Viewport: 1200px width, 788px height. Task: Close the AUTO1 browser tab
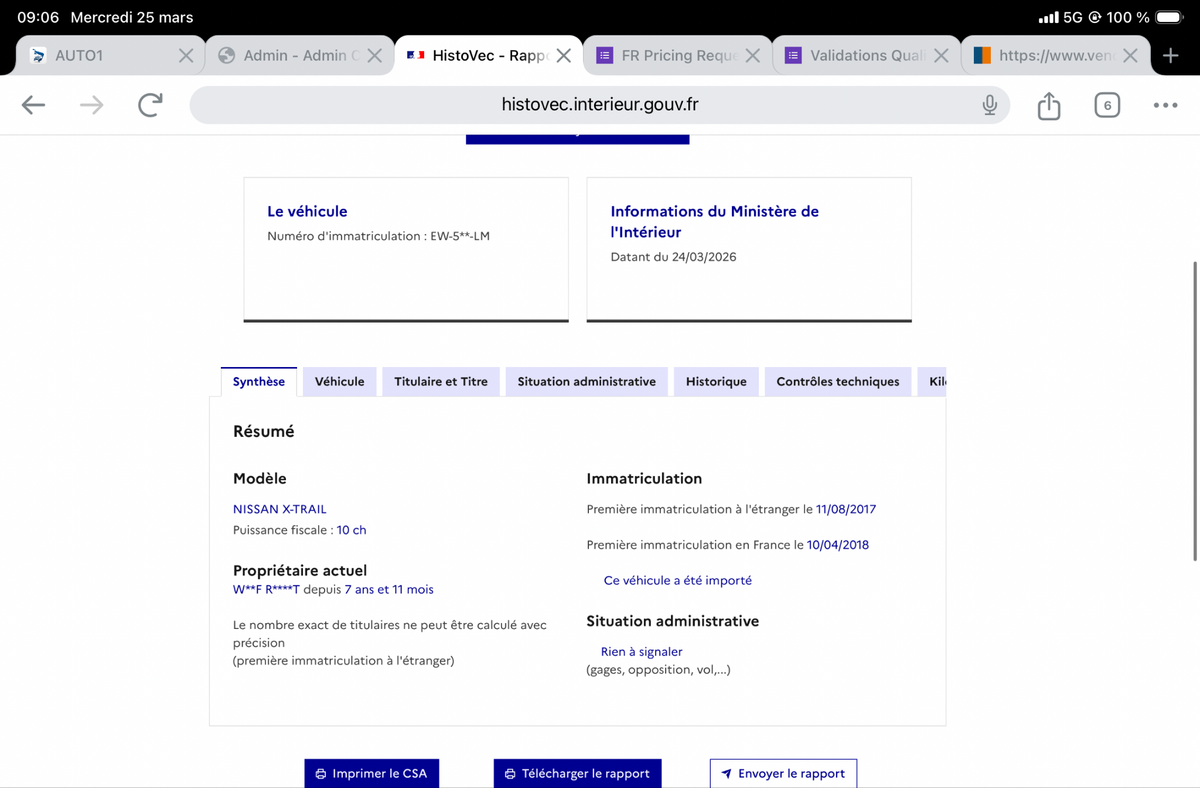(186, 56)
